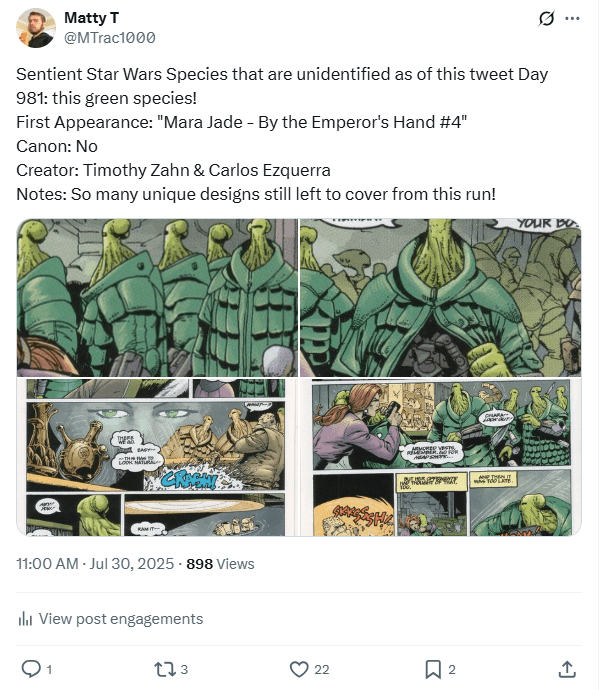Open the bottom-right comic page image
This screenshot has width=601, height=690.
coord(440,457)
